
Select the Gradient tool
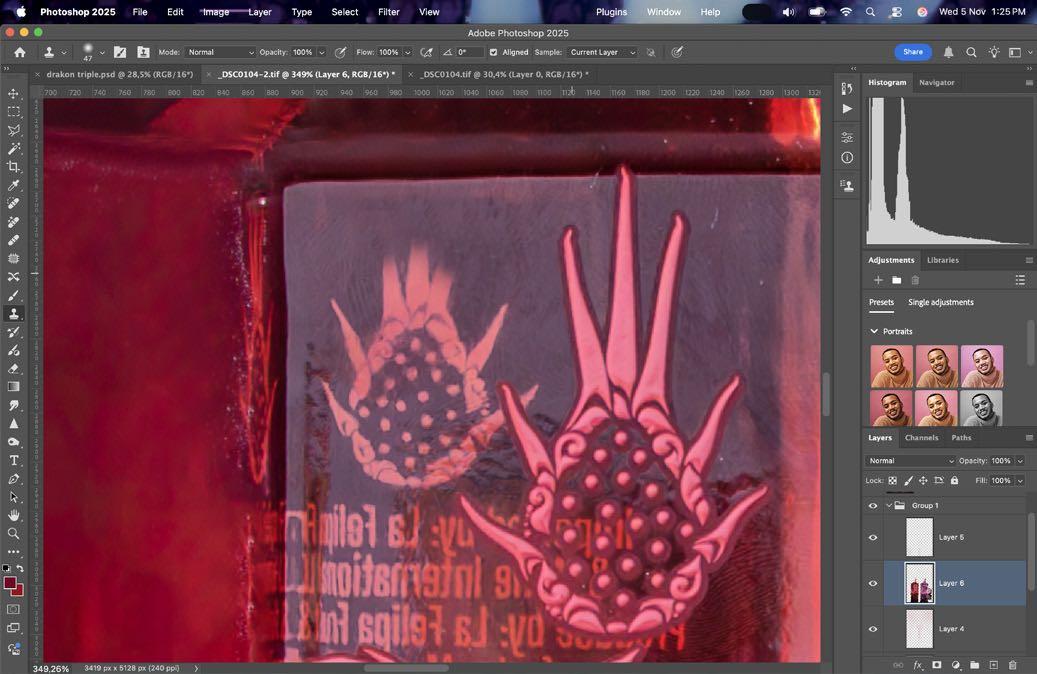13,387
